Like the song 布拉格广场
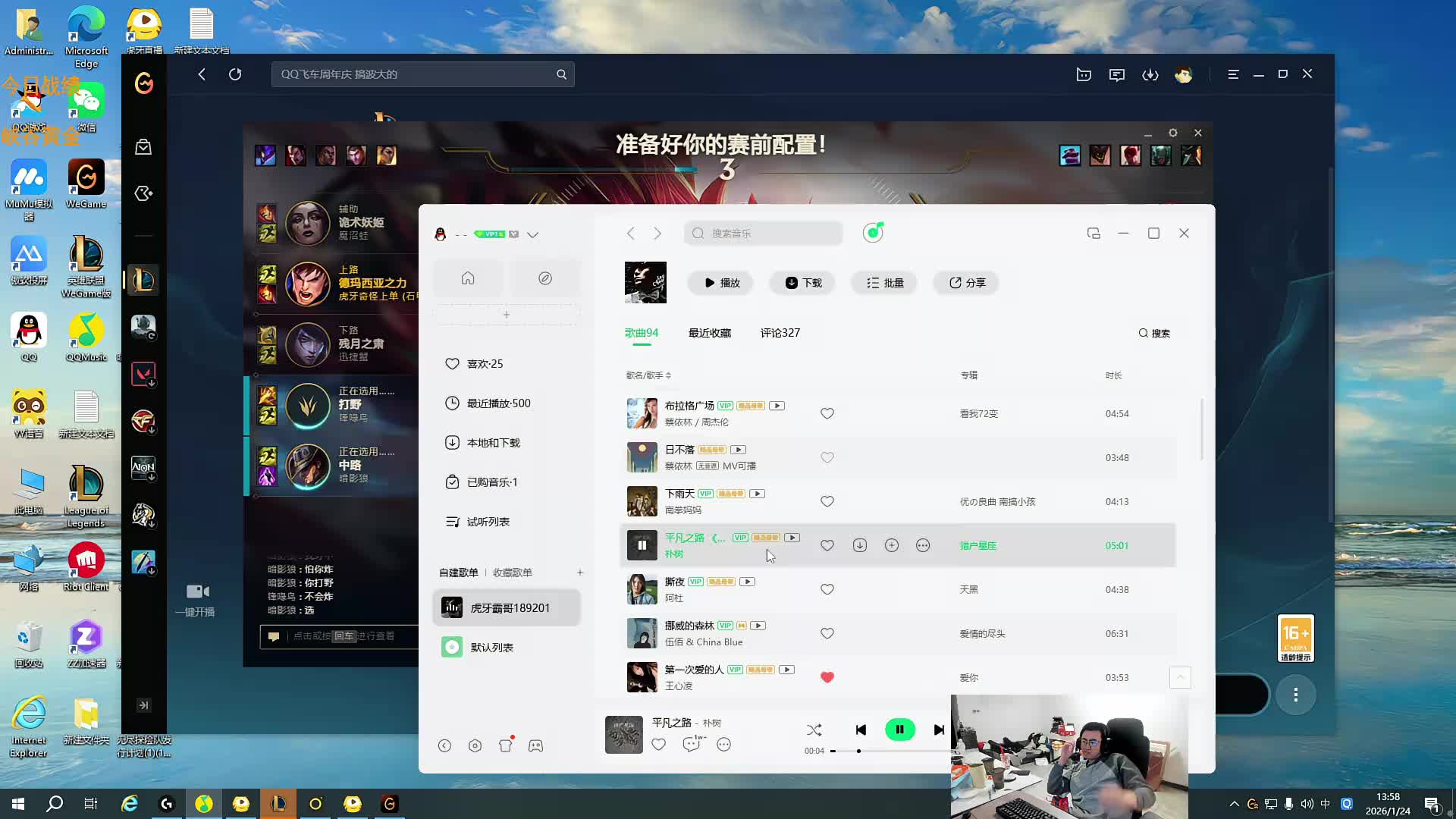Viewport: 1456px width, 819px height. coord(827,413)
